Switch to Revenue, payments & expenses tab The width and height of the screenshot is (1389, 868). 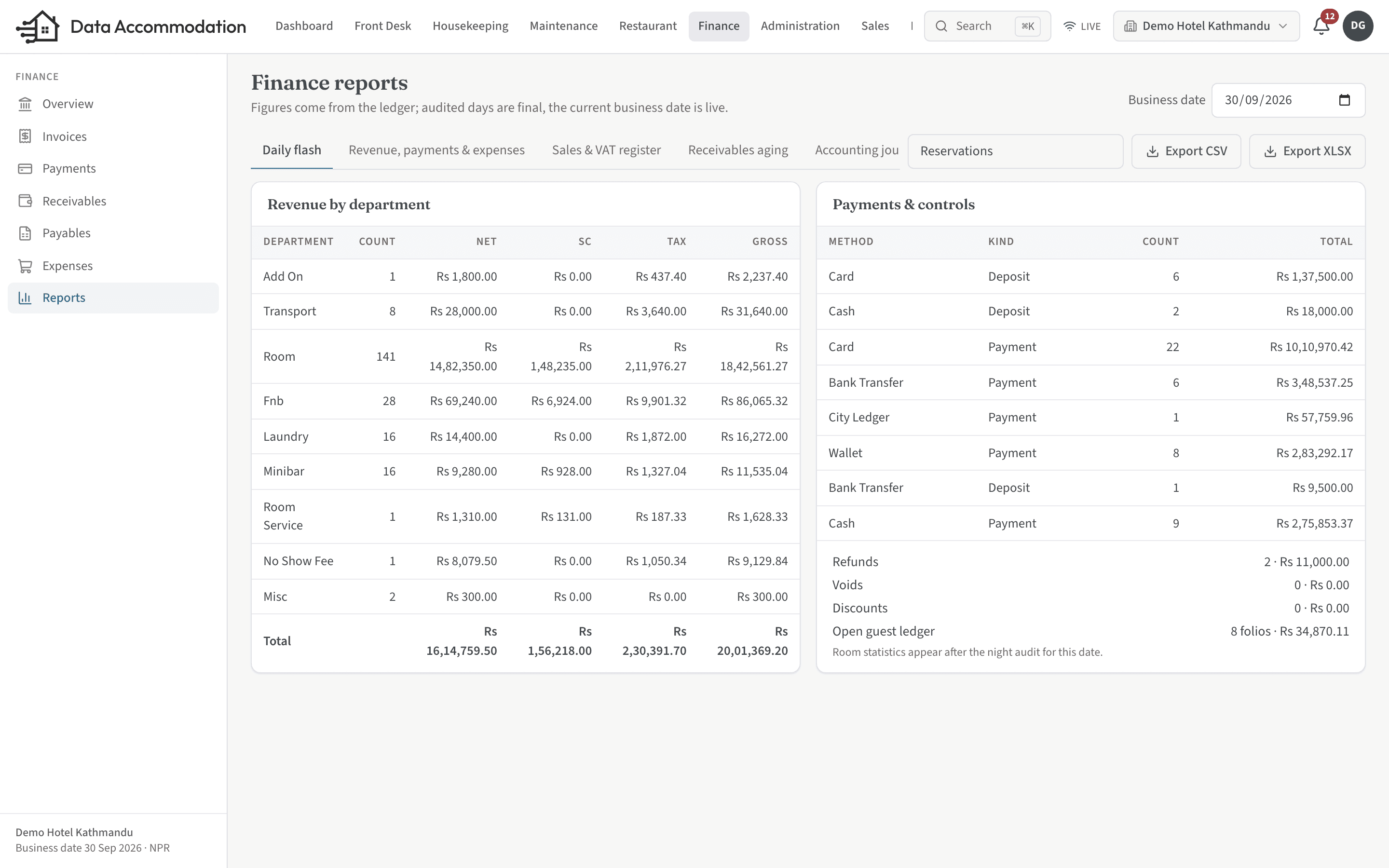coord(436,150)
